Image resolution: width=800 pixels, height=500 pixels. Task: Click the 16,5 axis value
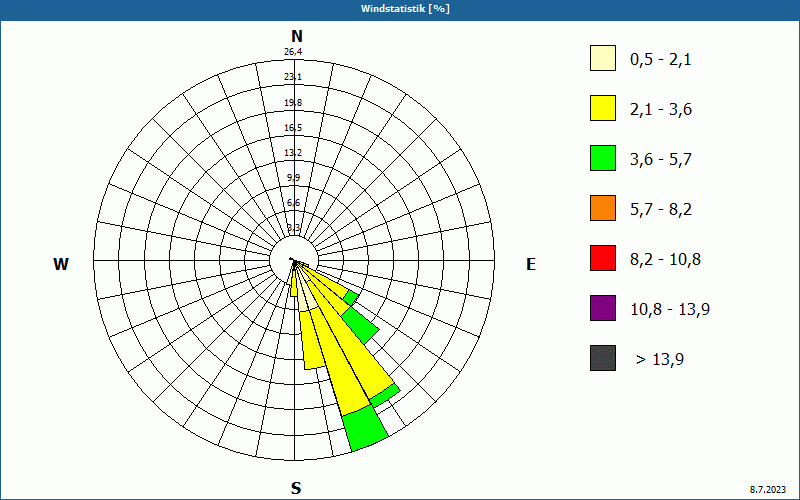pyautogui.click(x=293, y=128)
